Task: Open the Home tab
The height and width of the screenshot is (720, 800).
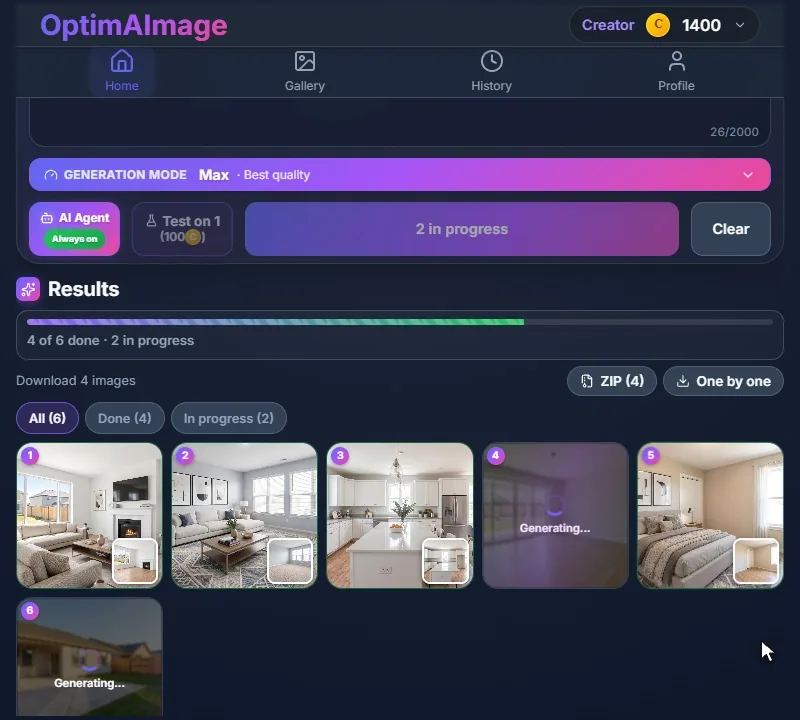Action: click(x=121, y=71)
